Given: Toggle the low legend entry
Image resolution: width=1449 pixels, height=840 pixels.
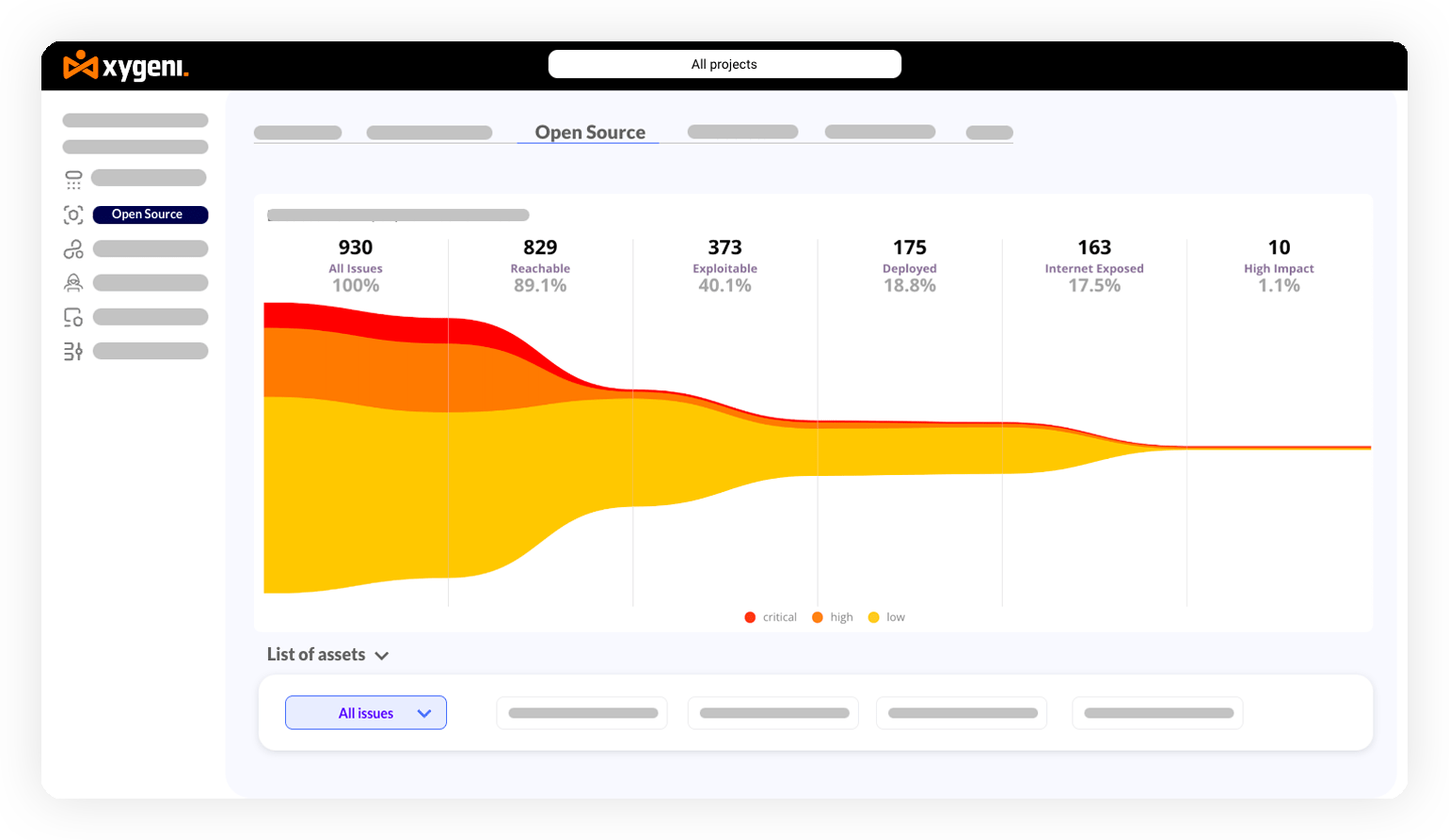Looking at the screenshot, I should [x=886, y=617].
